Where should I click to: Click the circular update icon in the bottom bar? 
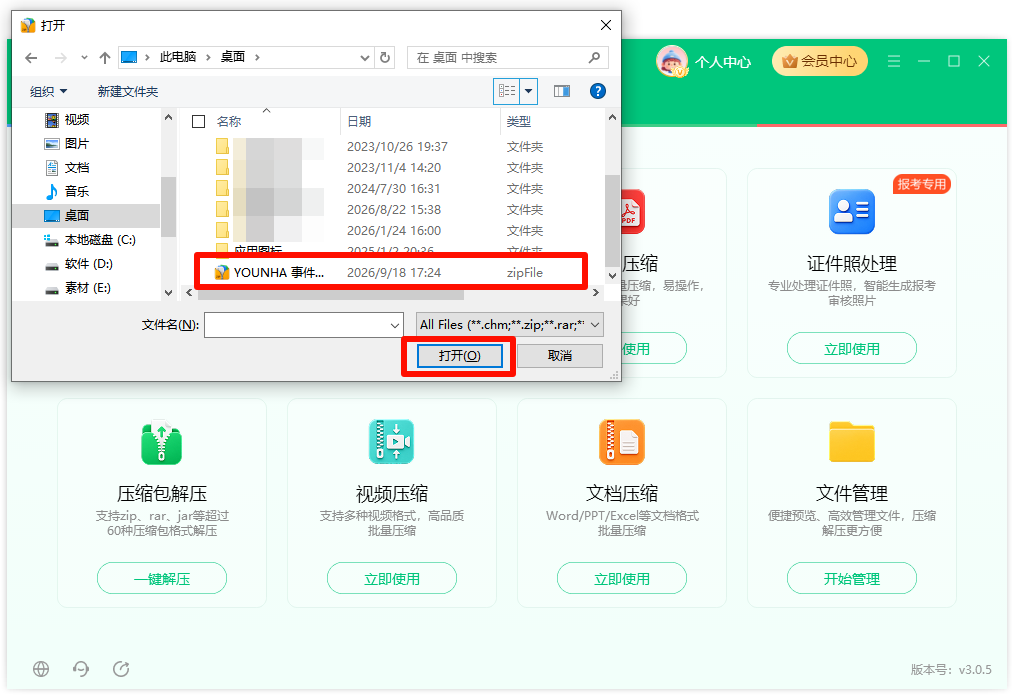(x=121, y=669)
